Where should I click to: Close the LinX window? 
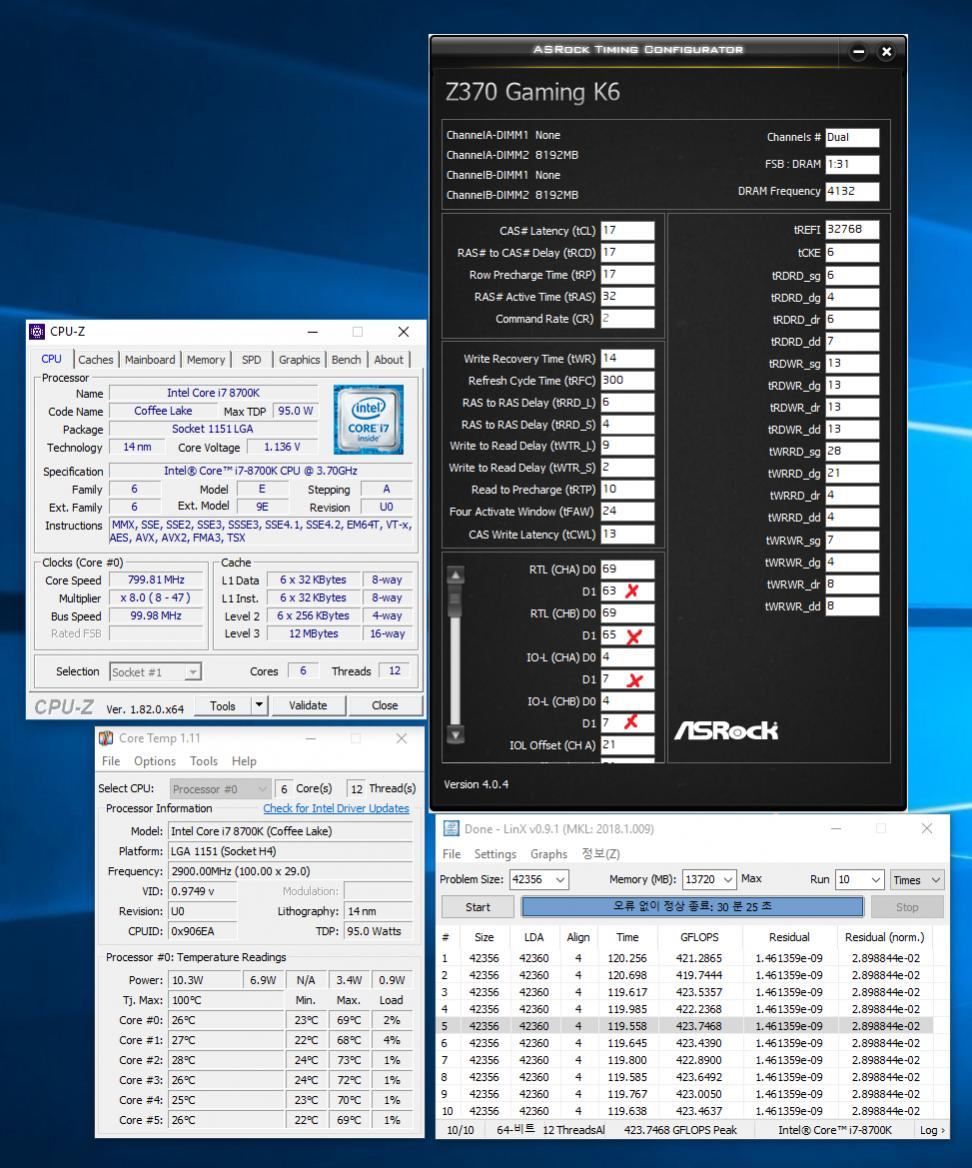tap(927, 828)
